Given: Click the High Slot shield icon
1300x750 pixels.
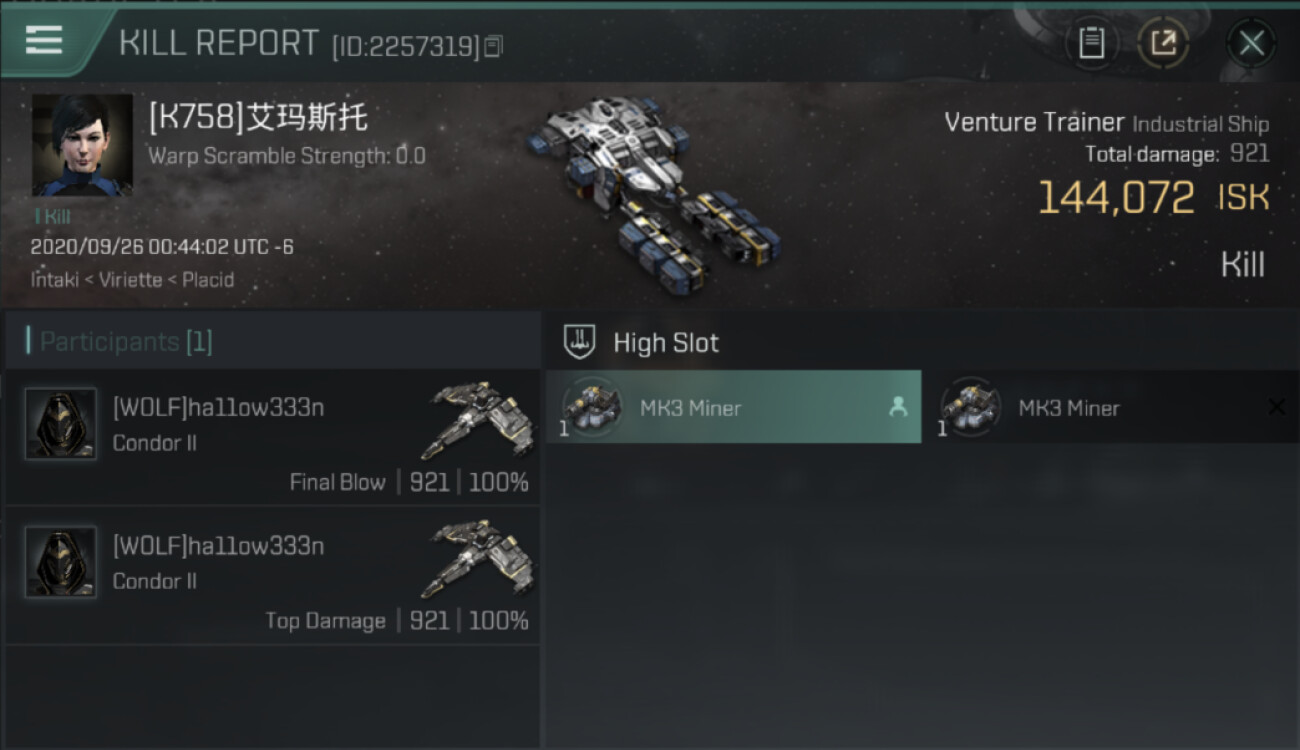Looking at the screenshot, I should (x=580, y=342).
